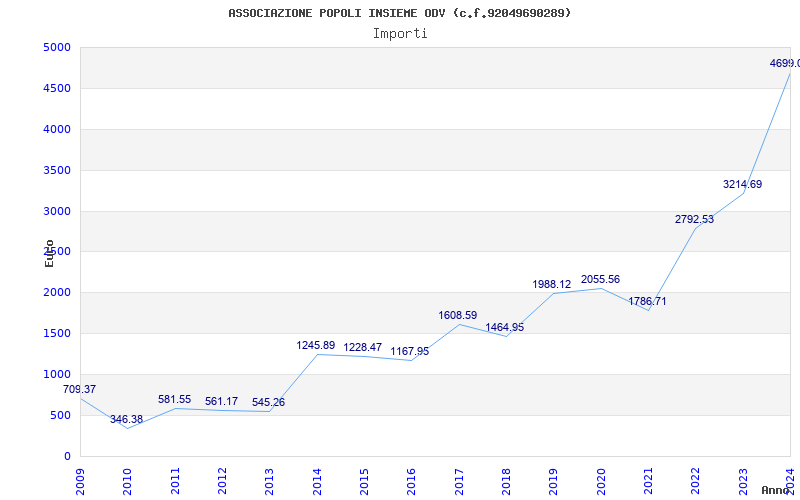The image size is (800, 500).
Task: Click the 561.17 value label
Action: [221, 402]
